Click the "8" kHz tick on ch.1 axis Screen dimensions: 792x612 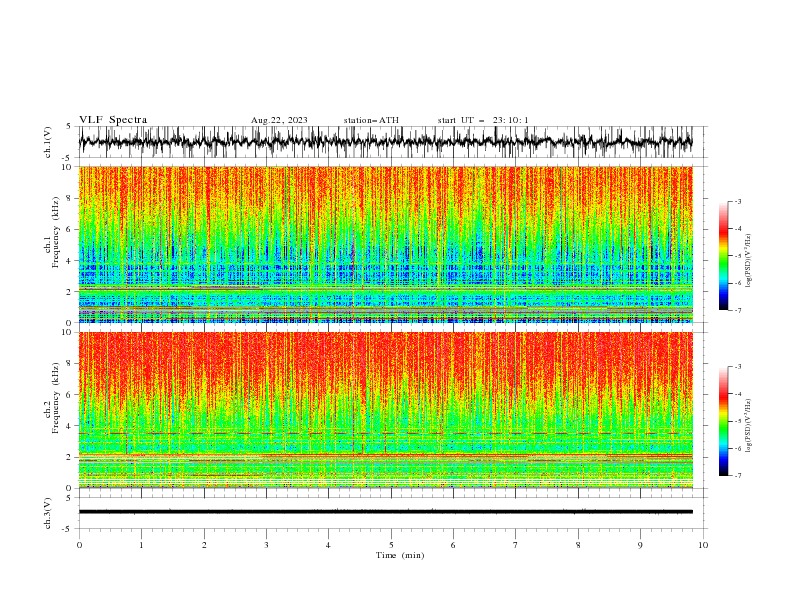[x=70, y=198]
